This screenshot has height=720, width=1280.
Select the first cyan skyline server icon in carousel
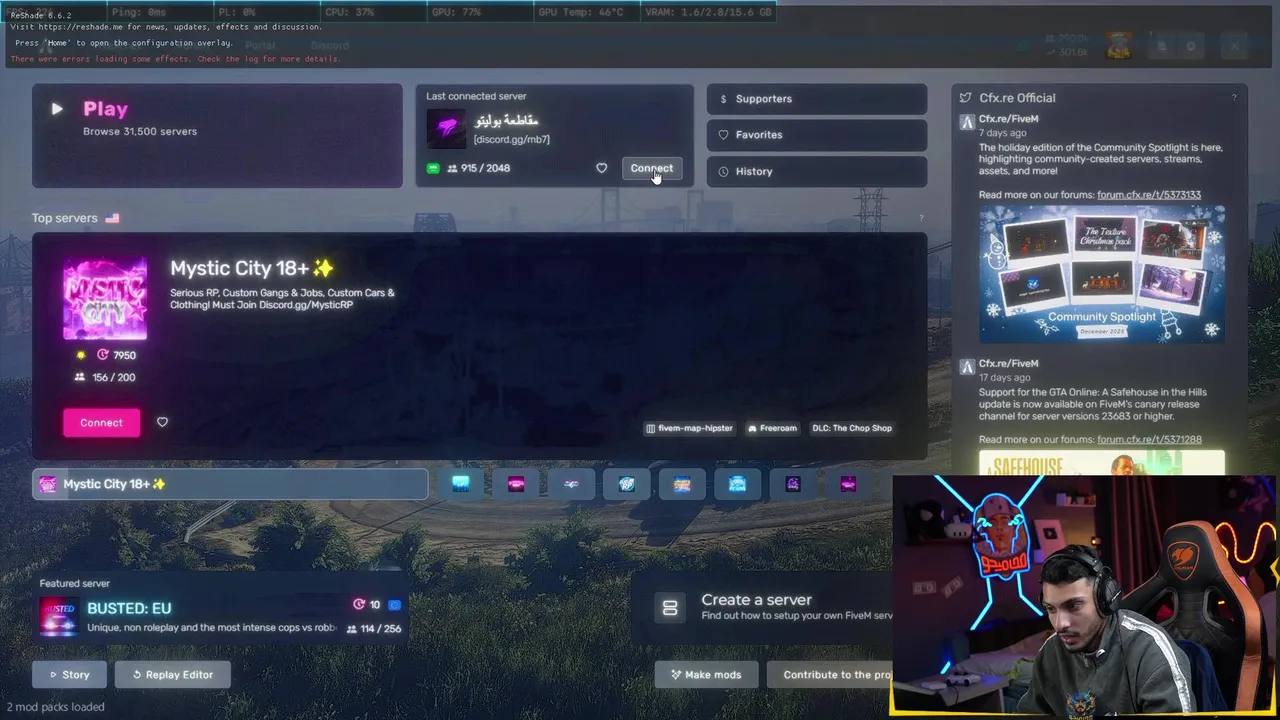(x=460, y=484)
